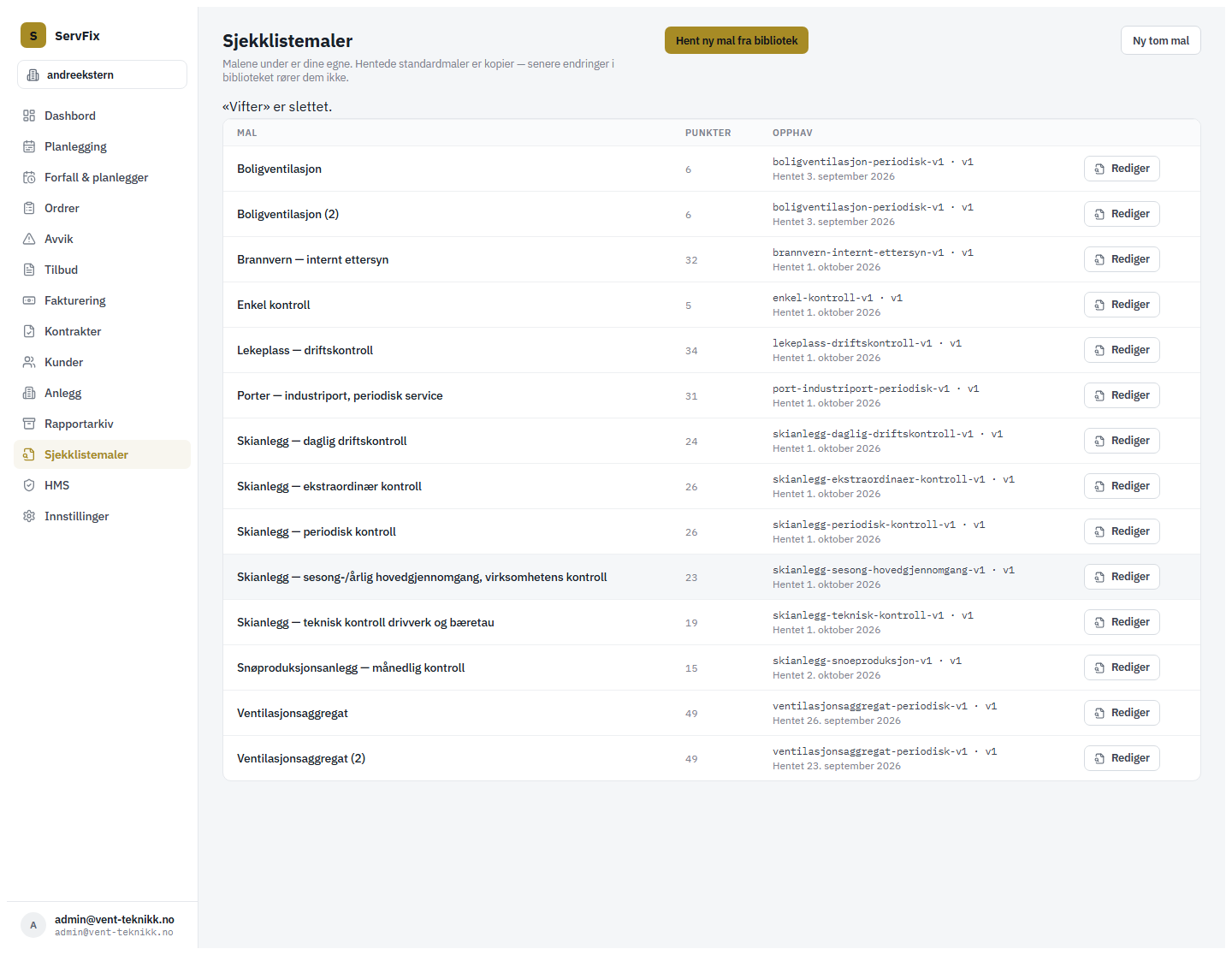This screenshot has height=955, width=1232.
Task: Click the MAL column header
Action: click(247, 133)
